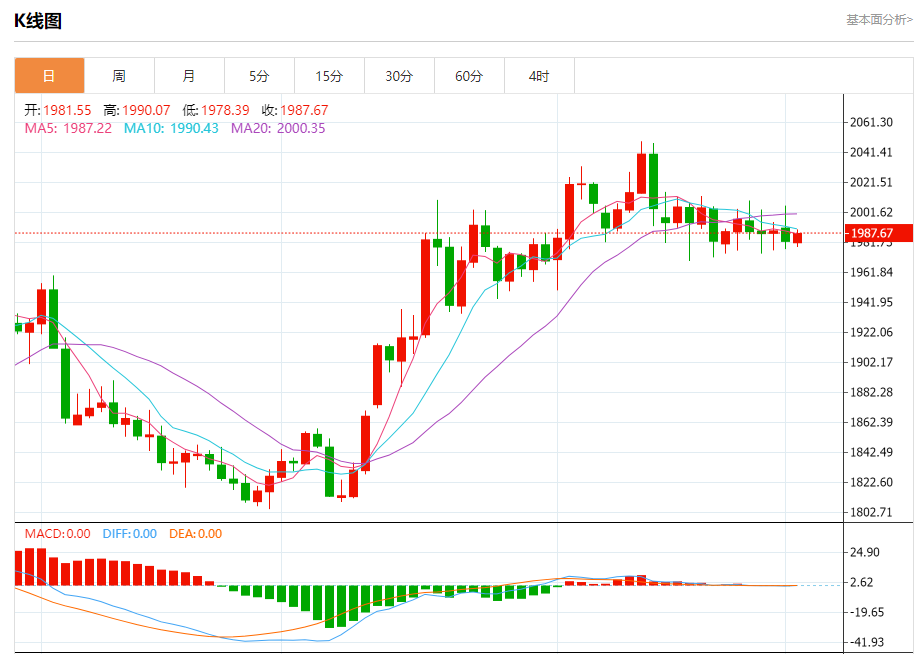Screen dimensions: 923x654
Task: Open the 4时 interval tab
Action: 539,76
